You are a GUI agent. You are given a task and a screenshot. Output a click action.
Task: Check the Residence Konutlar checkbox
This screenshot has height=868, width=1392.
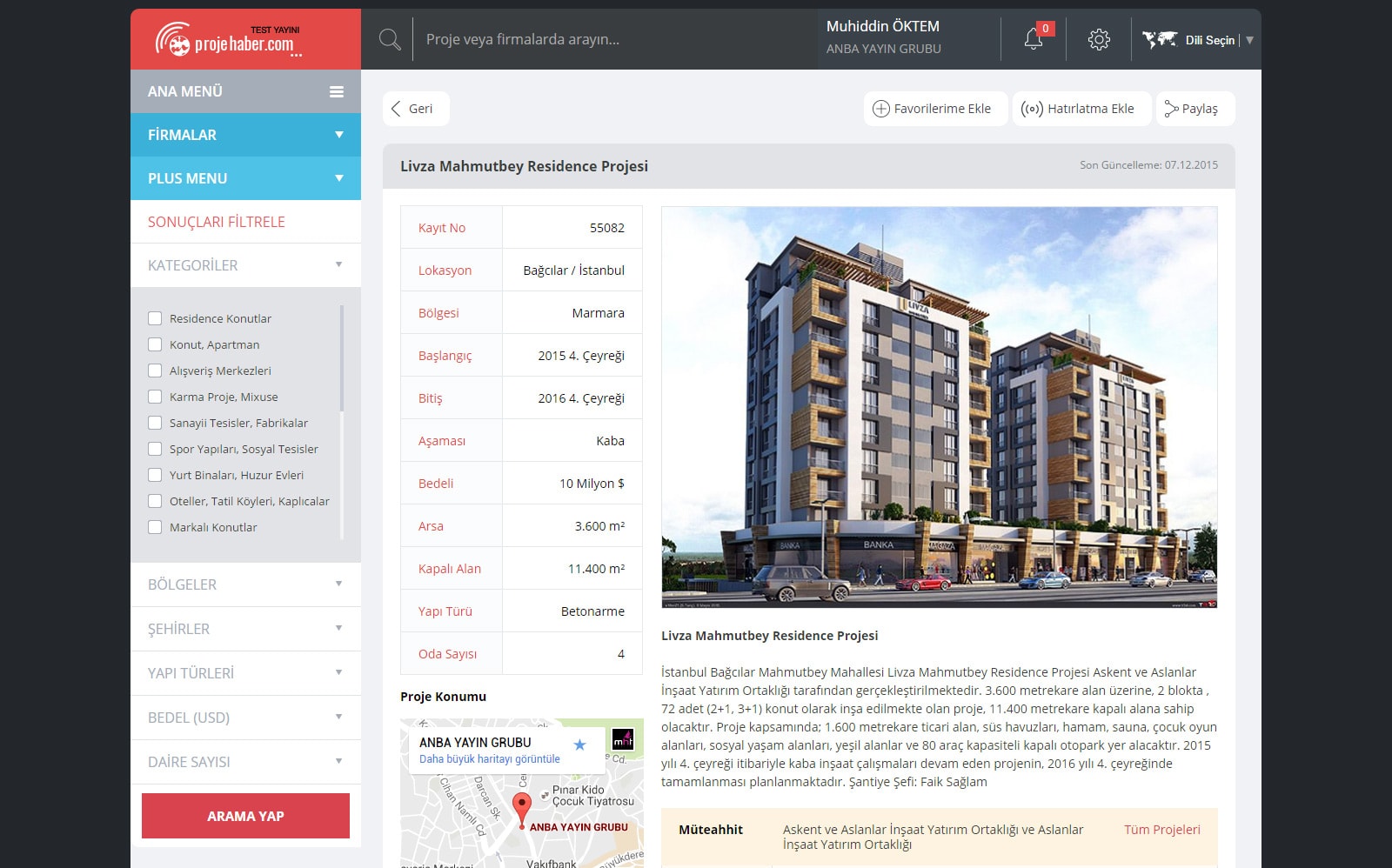[x=155, y=318]
